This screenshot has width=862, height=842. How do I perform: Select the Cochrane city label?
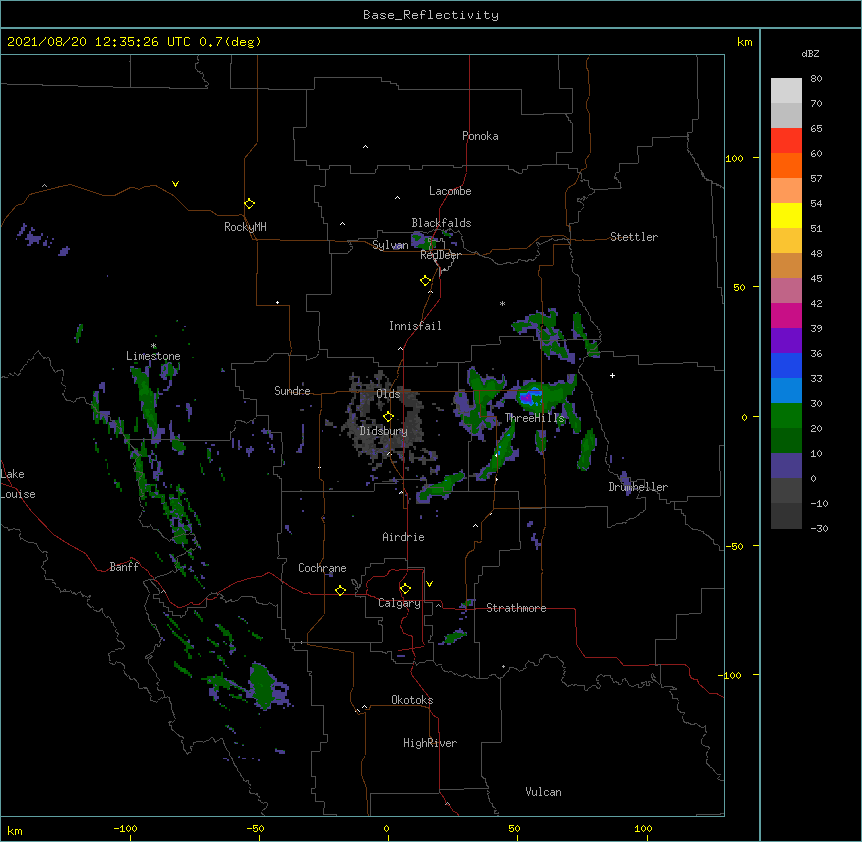click(322, 568)
